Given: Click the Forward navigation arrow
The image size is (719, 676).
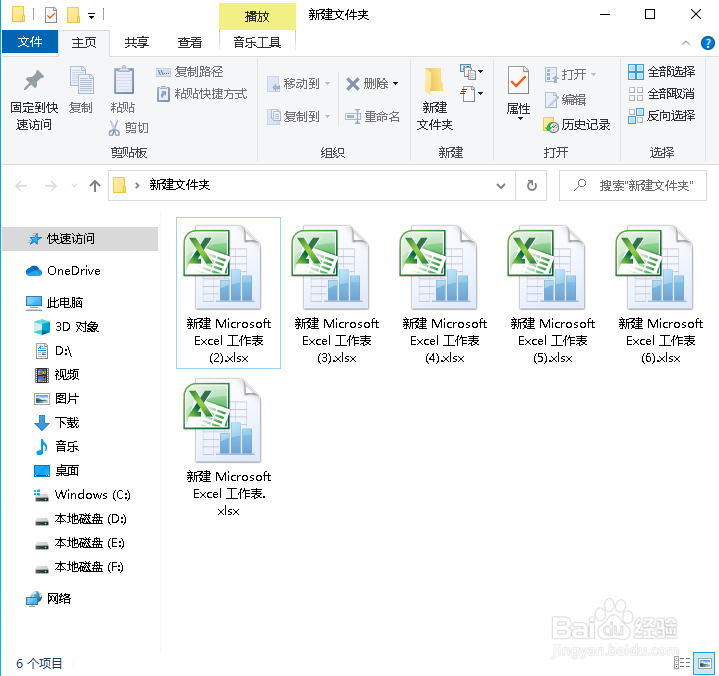Looking at the screenshot, I should (x=50, y=186).
